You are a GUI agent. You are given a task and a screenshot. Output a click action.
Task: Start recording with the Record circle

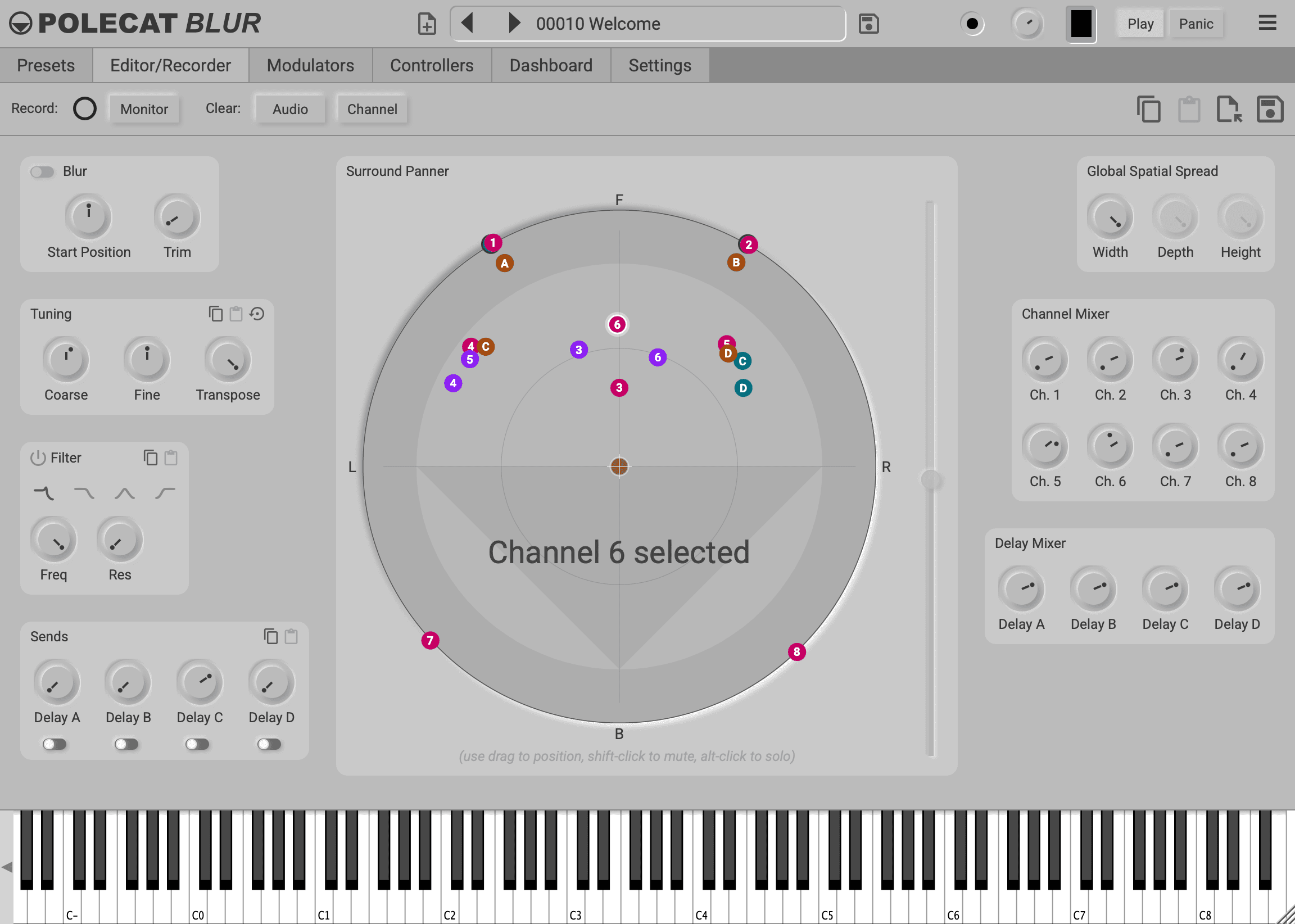coord(85,108)
